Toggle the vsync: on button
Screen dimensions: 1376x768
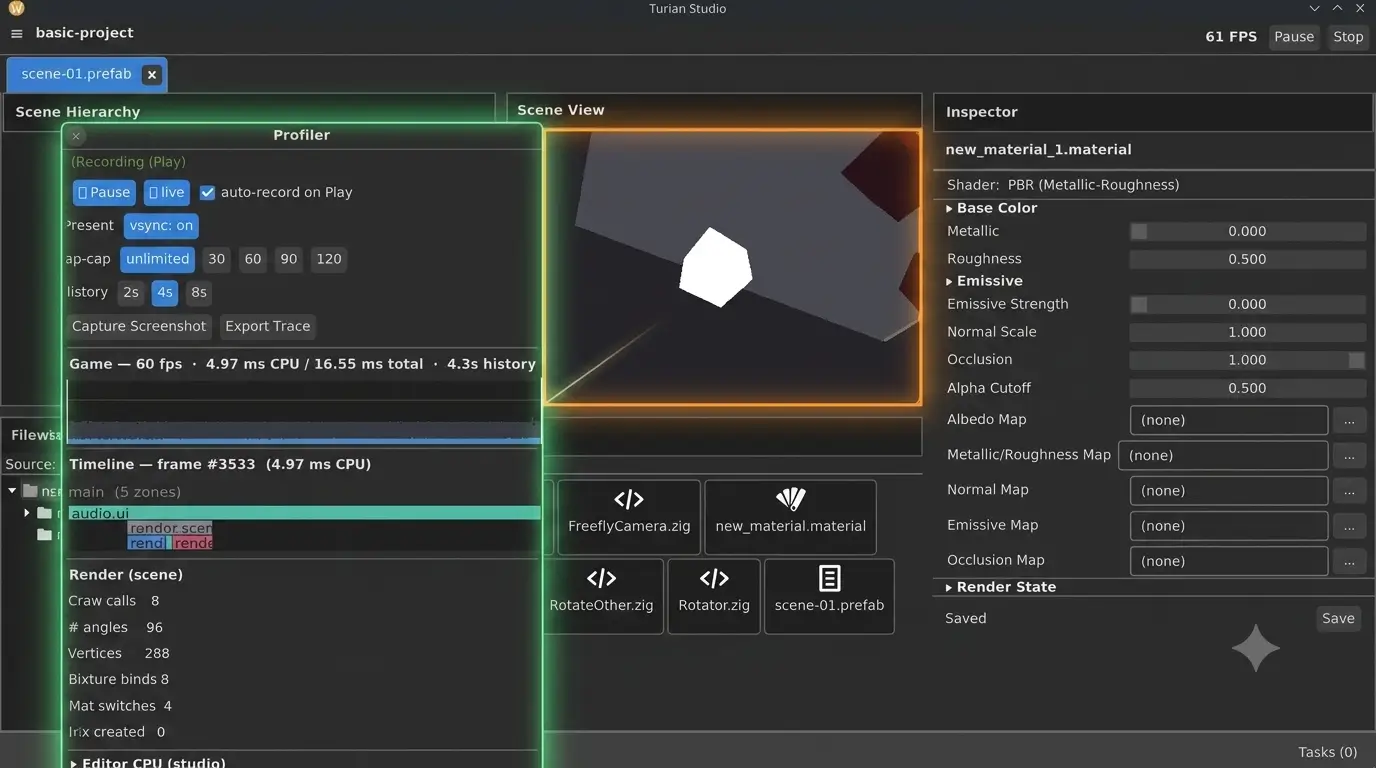coord(161,226)
